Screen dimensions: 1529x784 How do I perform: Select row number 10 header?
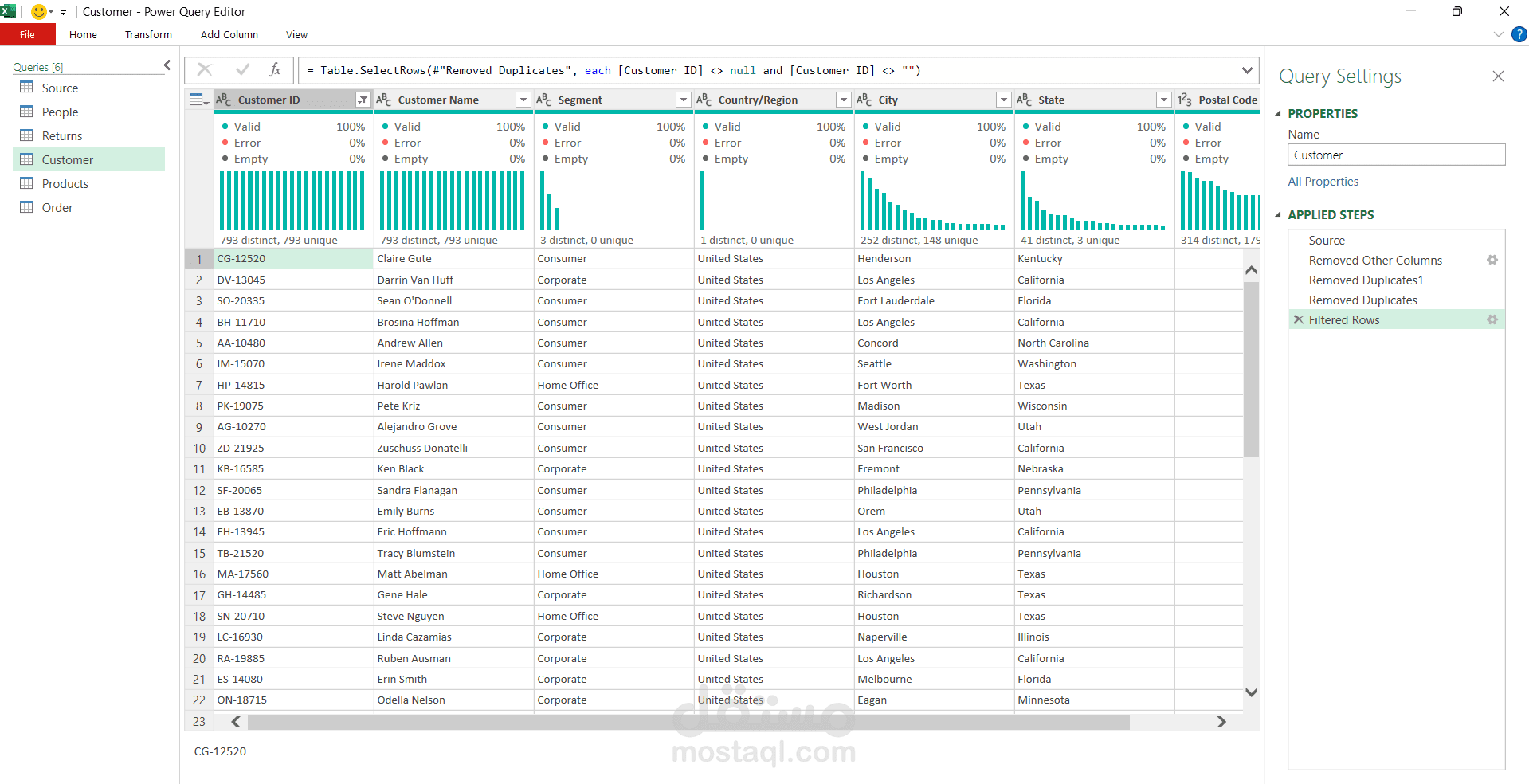tap(199, 448)
